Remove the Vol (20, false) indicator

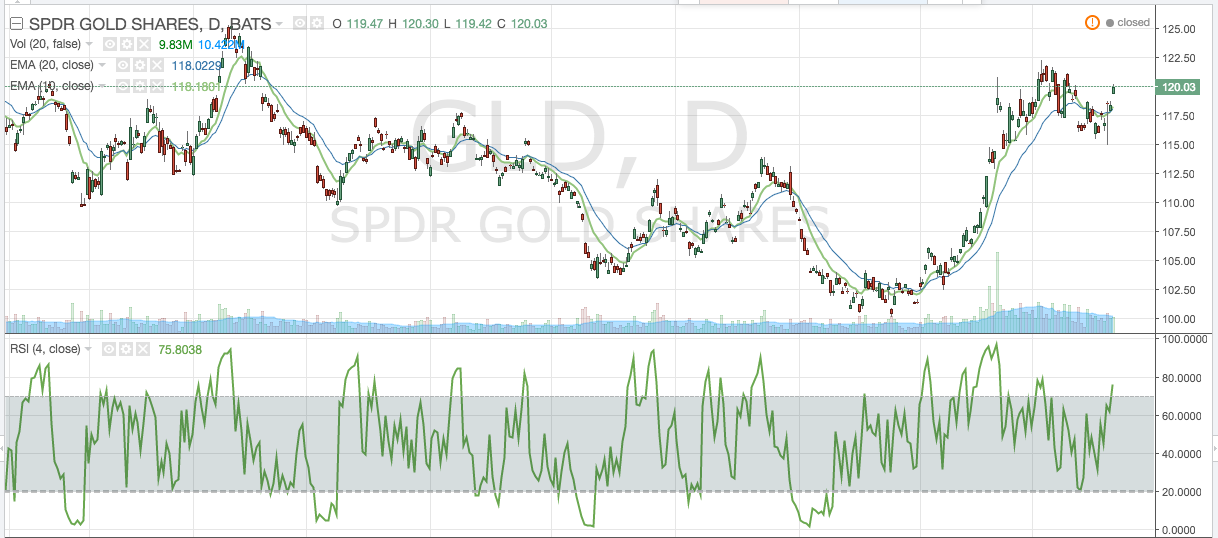point(143,44)
